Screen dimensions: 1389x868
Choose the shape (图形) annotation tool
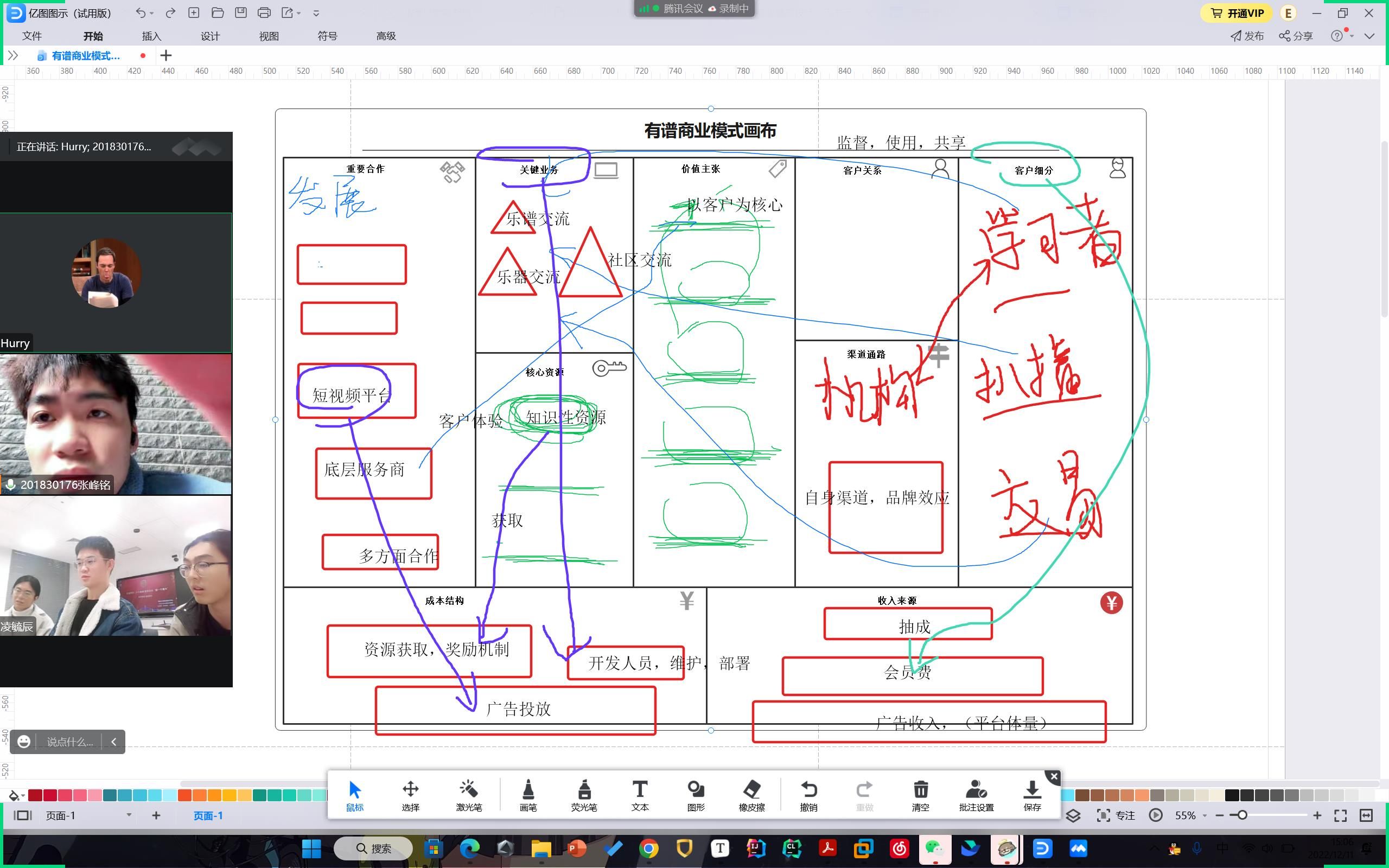coord(696,795)
